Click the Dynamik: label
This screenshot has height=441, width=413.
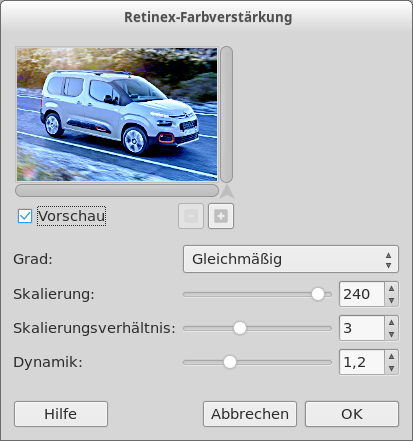coord(48,362)
